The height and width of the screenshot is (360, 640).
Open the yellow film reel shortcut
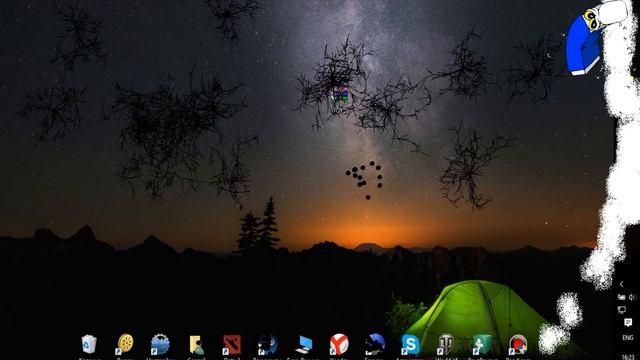click(125, 344)
